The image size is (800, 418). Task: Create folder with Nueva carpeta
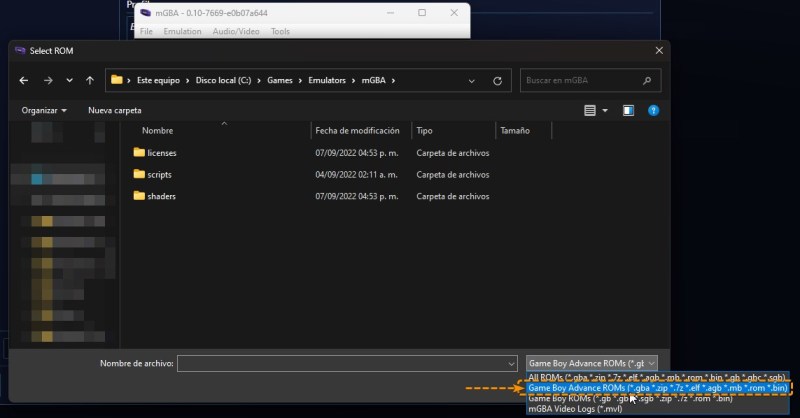[115, 110]
